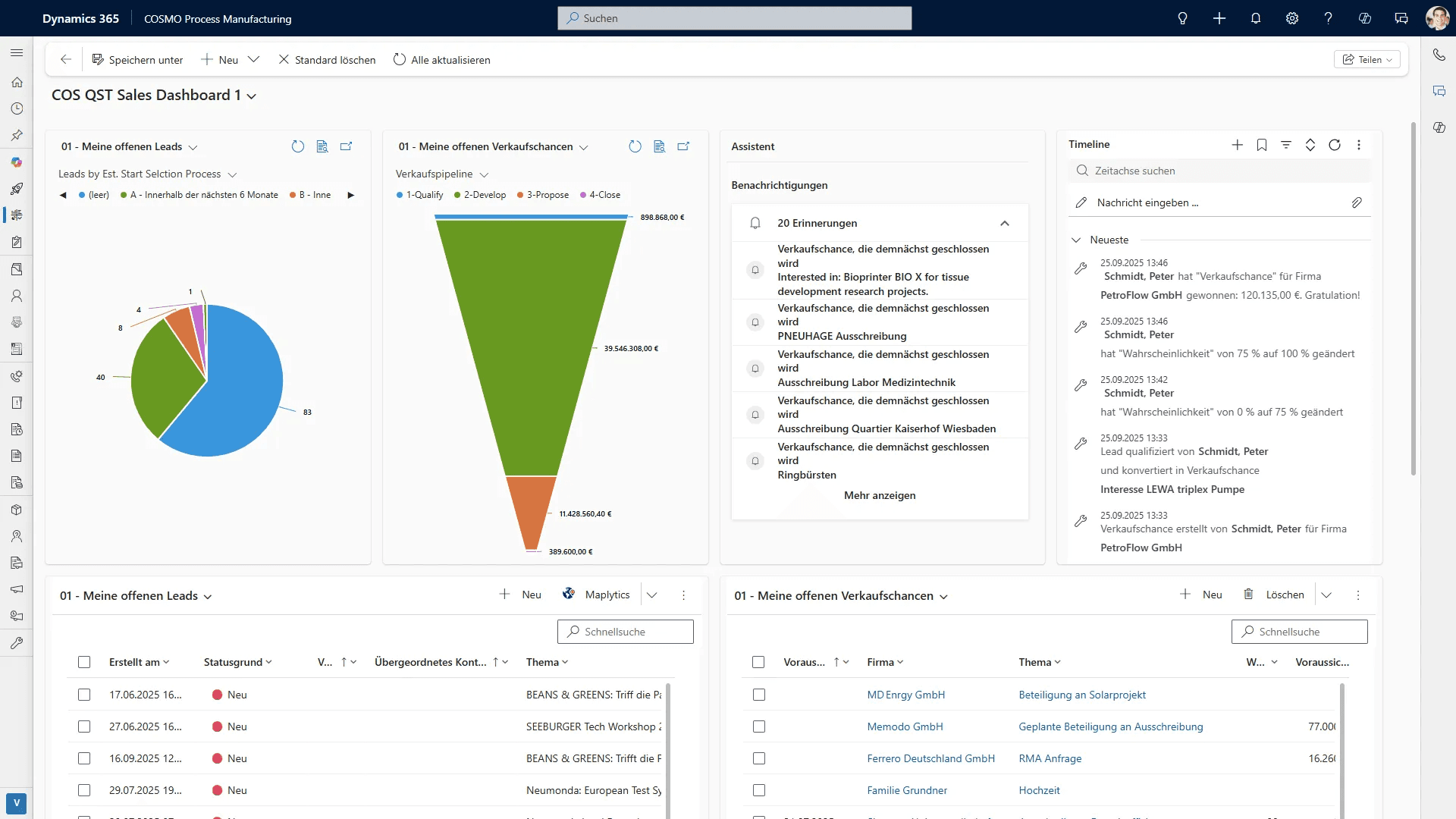
Task: Check the Memodo GmbH row
Action: [759, 726]
